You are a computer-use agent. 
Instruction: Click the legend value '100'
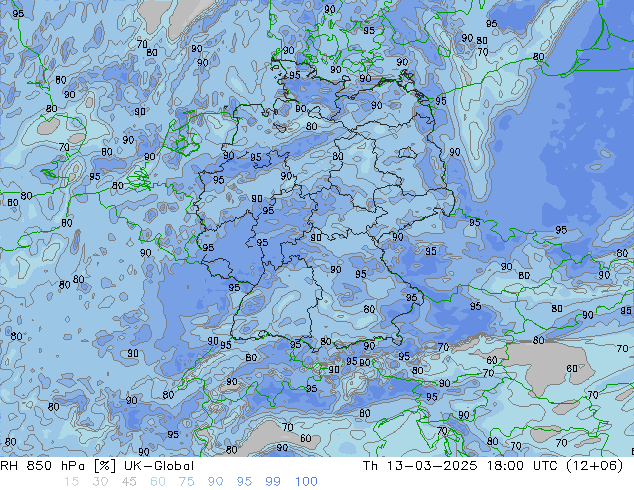306,482
